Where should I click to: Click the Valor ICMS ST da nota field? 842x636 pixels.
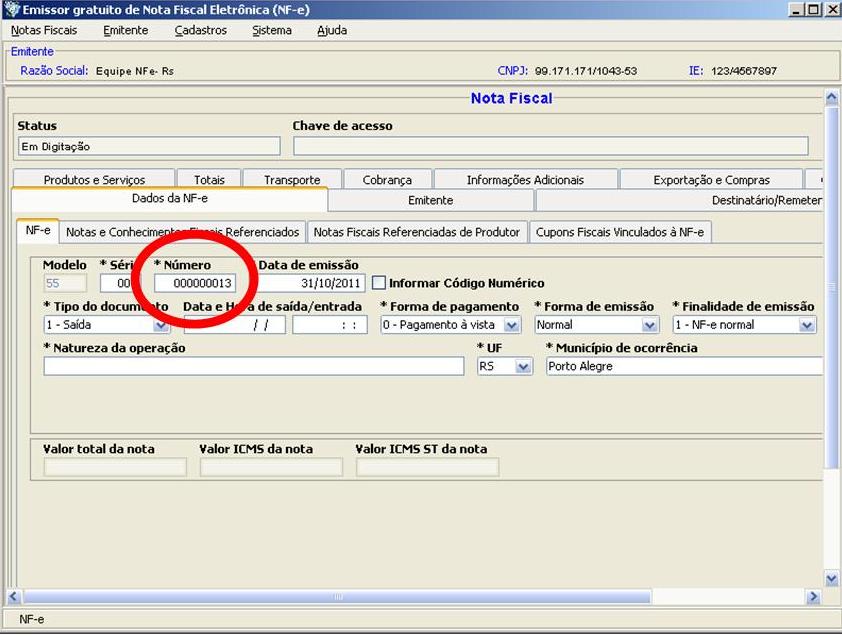tap(428, 467)
